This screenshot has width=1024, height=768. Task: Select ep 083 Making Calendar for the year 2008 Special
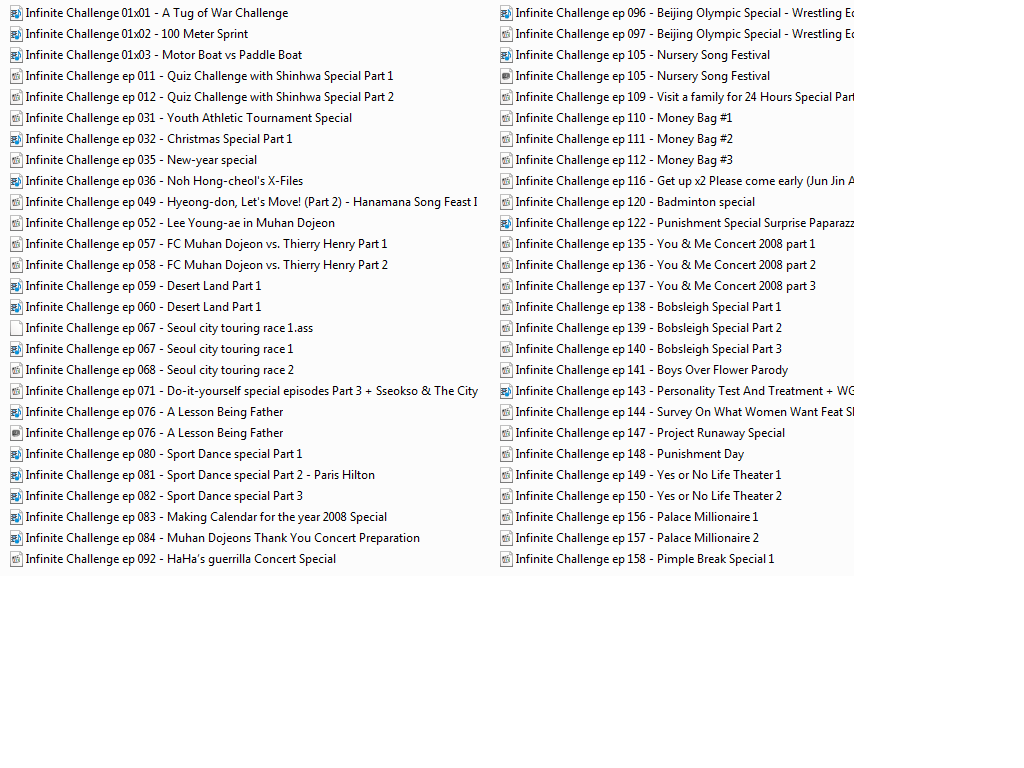[206, 517]
